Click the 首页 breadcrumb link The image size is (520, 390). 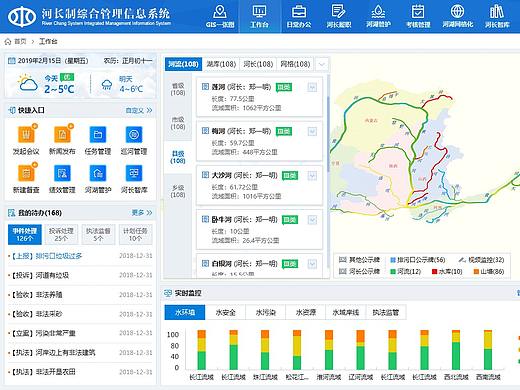[20, 42]
